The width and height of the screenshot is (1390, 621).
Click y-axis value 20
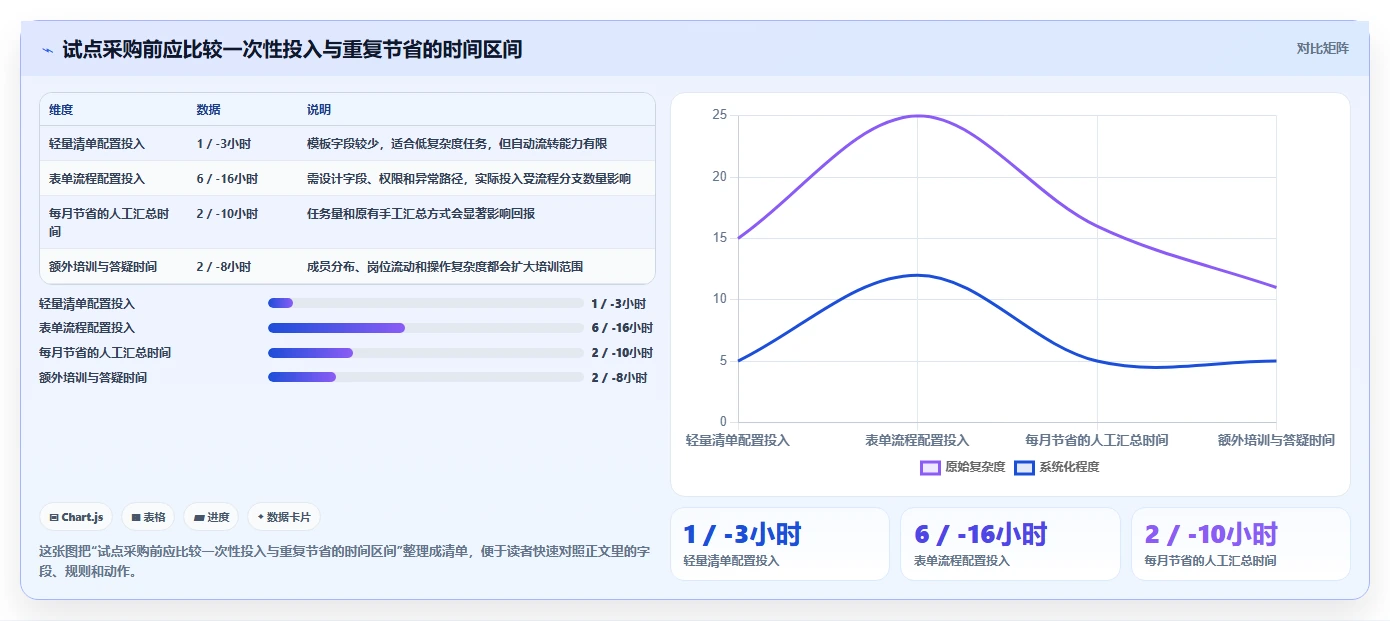[x=719, y=177]
